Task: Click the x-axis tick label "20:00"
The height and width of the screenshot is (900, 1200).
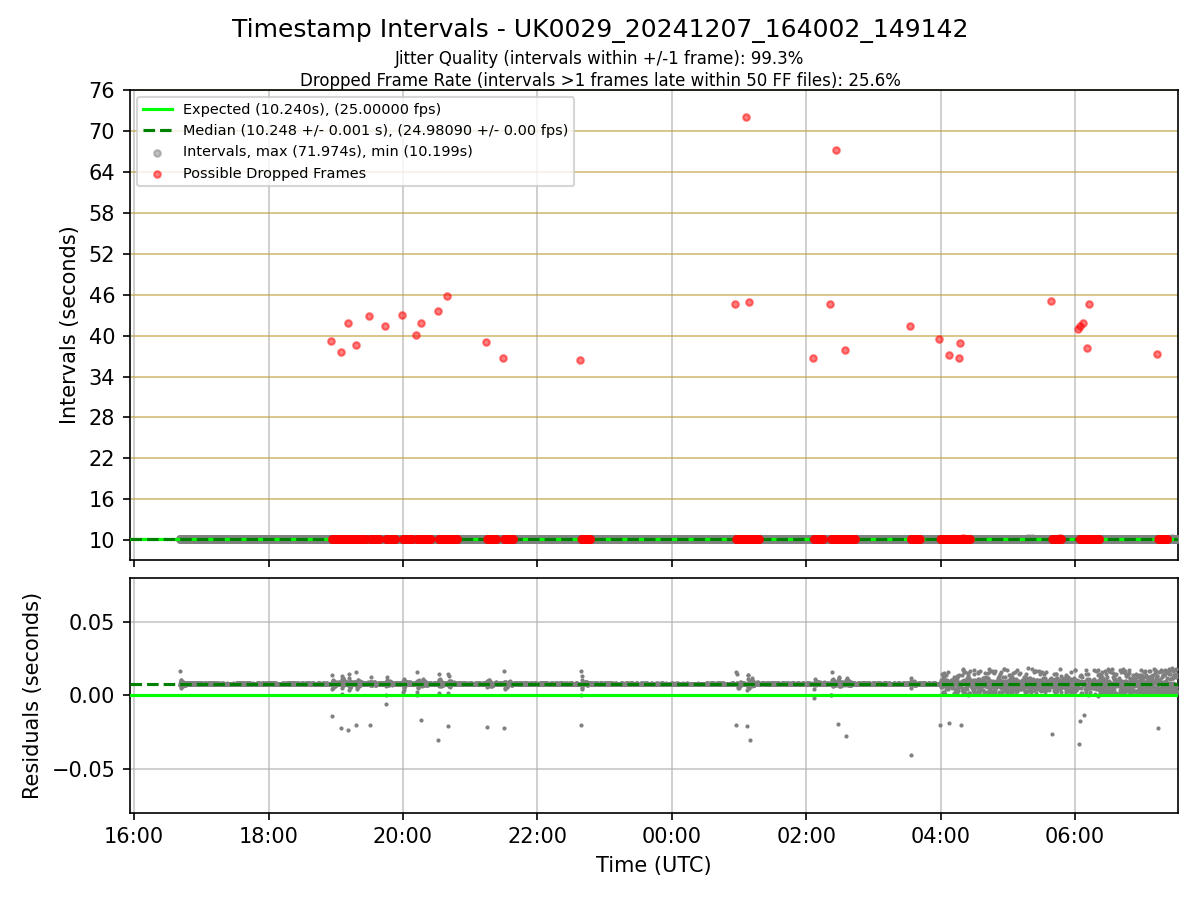Action: (x=403, y=835)
